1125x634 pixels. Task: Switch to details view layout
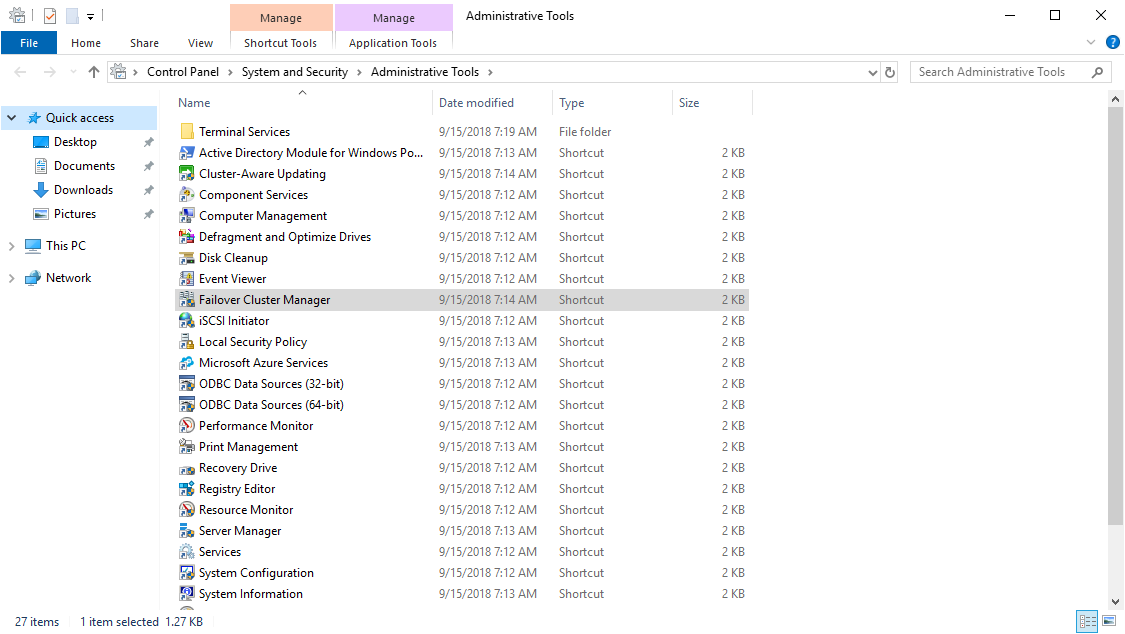pyautogui.click(x=1088, y=621)
